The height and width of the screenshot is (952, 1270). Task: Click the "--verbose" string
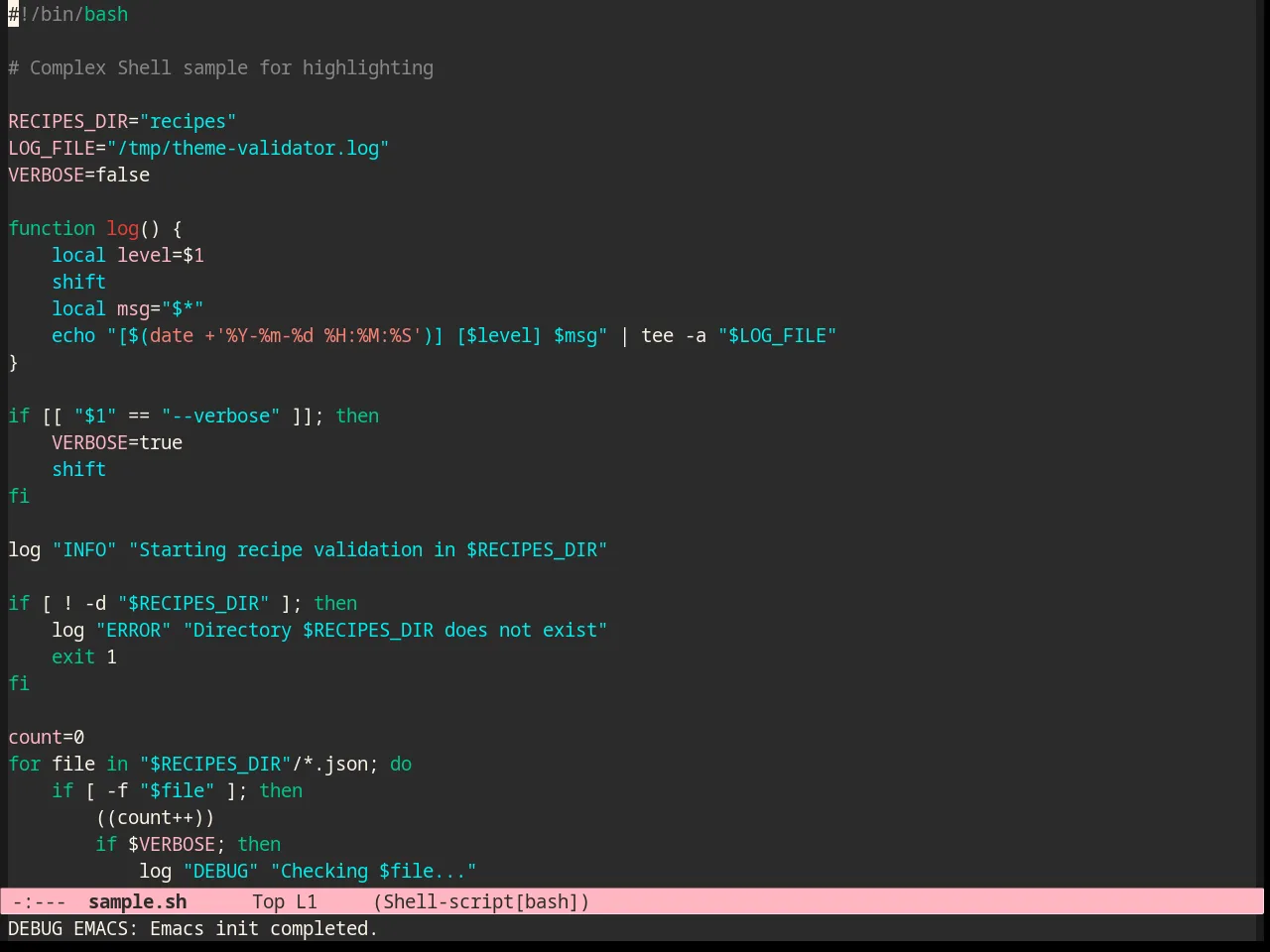(x=221, y=416)
